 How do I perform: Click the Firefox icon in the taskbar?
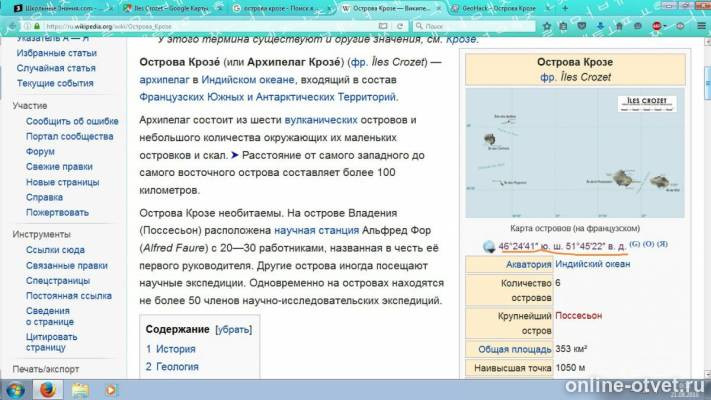tap(47, 390)
